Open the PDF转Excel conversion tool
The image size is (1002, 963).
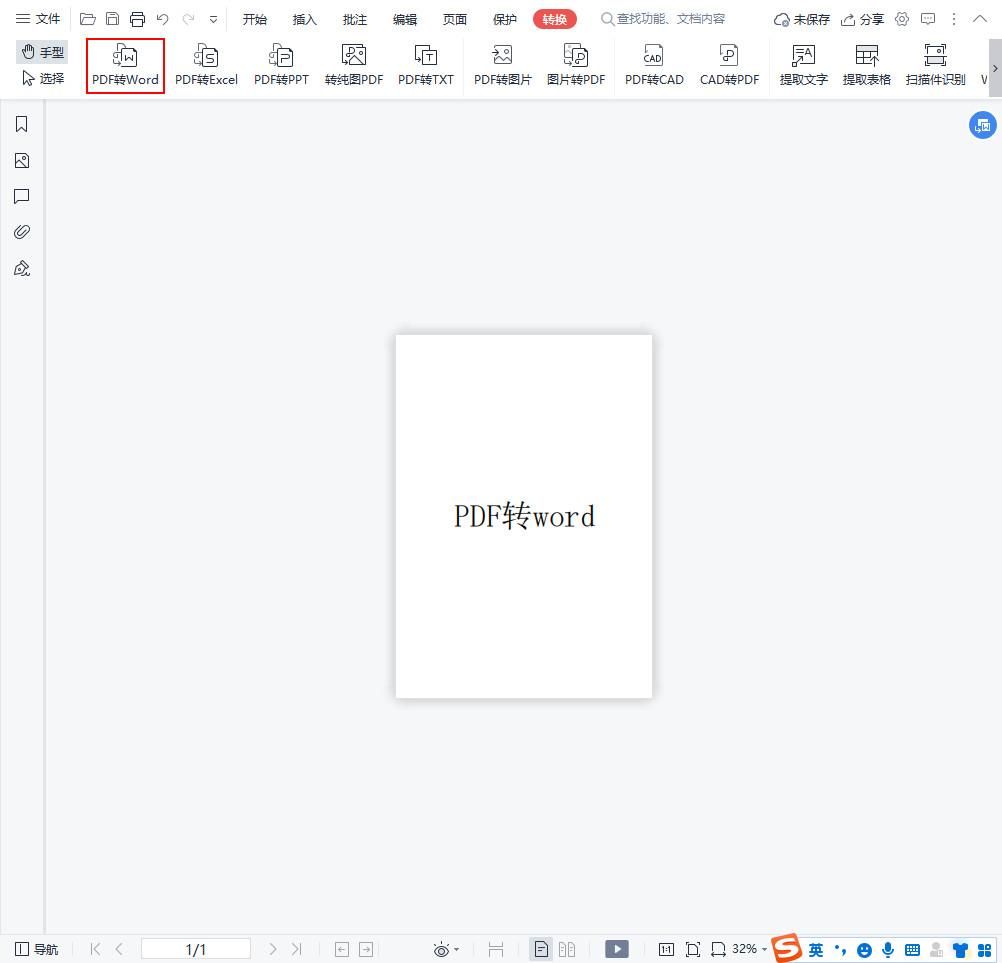click(x=206, y=63)
